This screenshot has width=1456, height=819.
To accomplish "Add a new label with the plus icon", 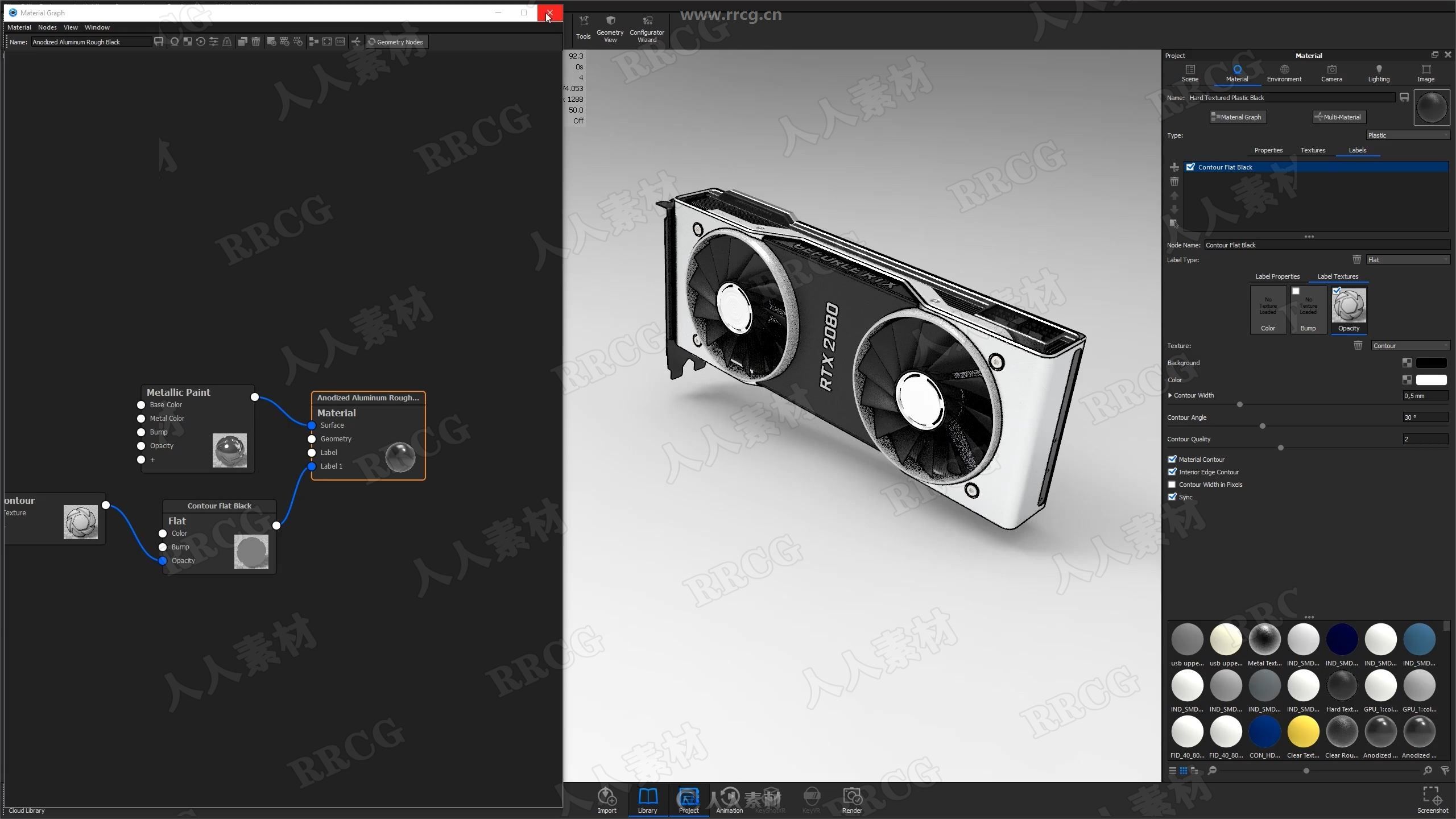I will (1174, 167).
